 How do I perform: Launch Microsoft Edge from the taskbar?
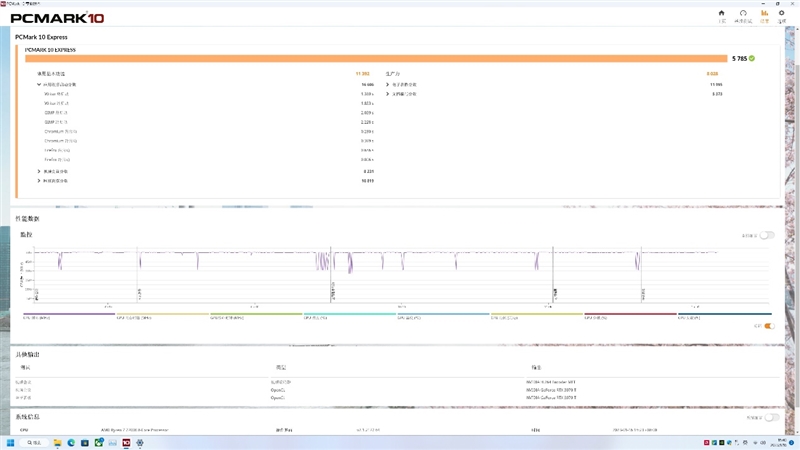[x=71, y=442]
